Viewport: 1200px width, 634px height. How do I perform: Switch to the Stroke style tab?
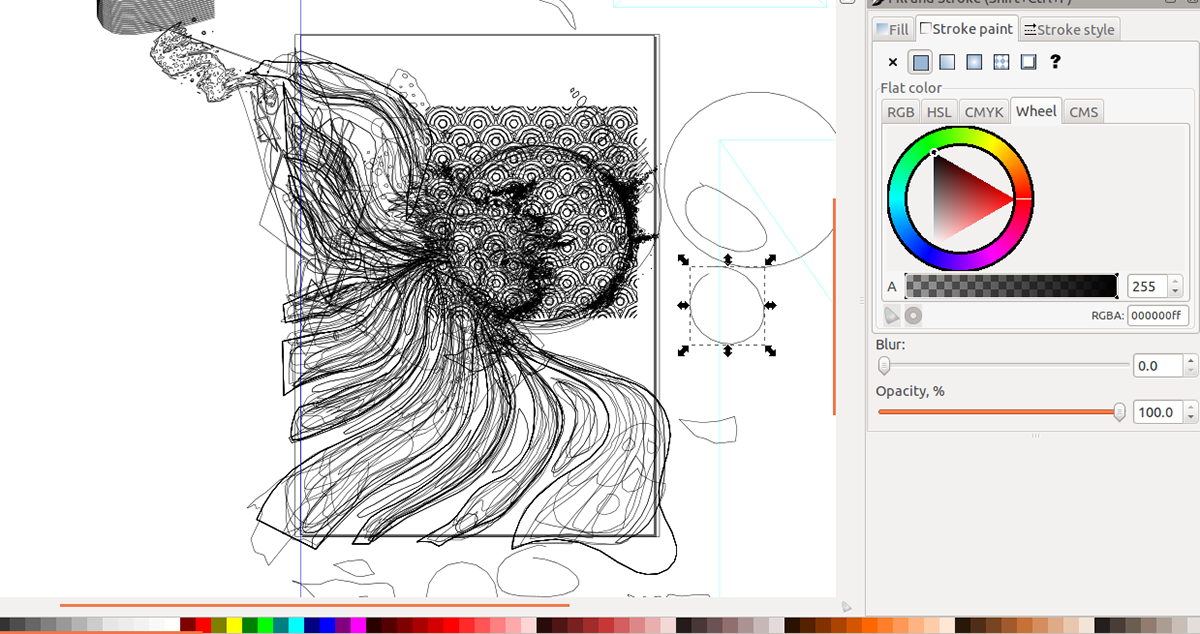pos(1069,29)
